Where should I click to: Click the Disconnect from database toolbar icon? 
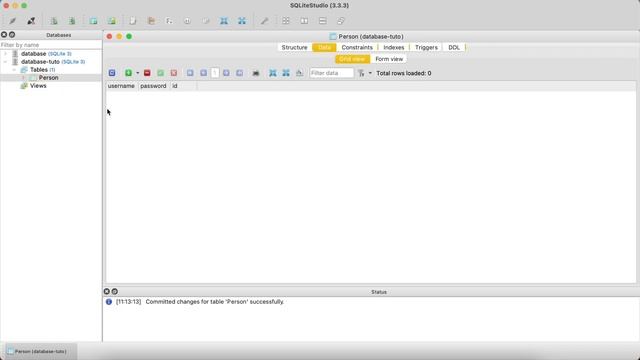pos(31,21)
